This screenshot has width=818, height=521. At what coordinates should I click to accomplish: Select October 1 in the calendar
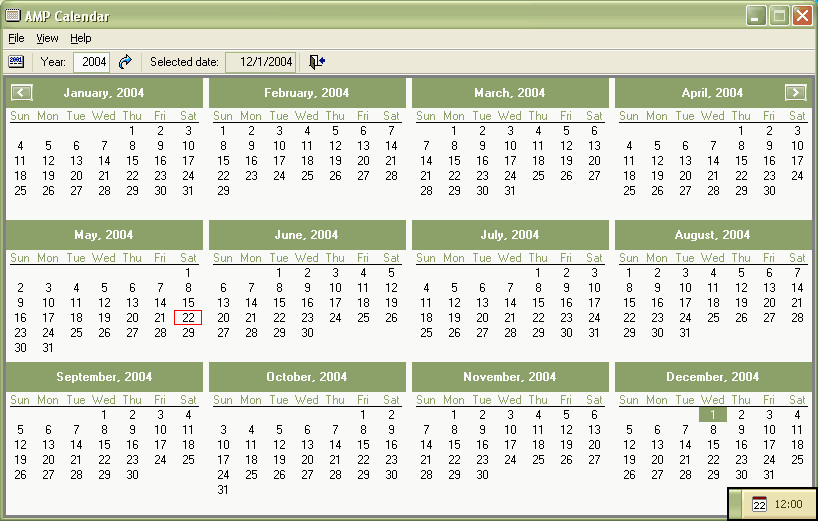point(363,415)
